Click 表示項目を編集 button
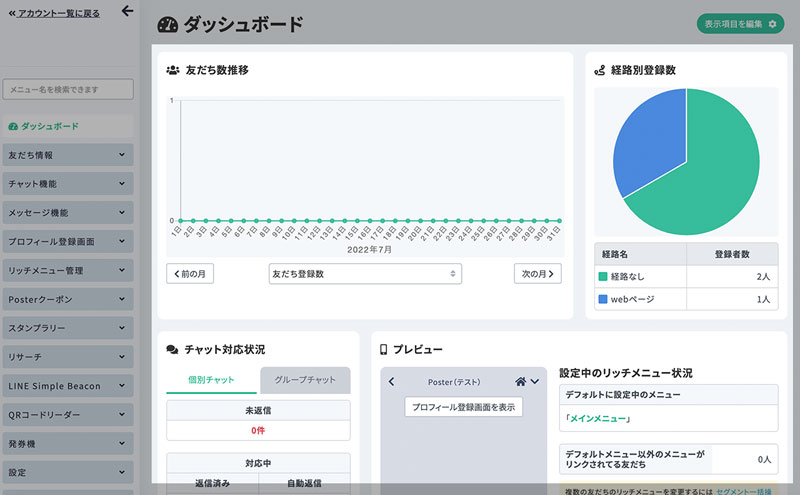Viewport: 800px width, 495px height. [x=740, y=24]
